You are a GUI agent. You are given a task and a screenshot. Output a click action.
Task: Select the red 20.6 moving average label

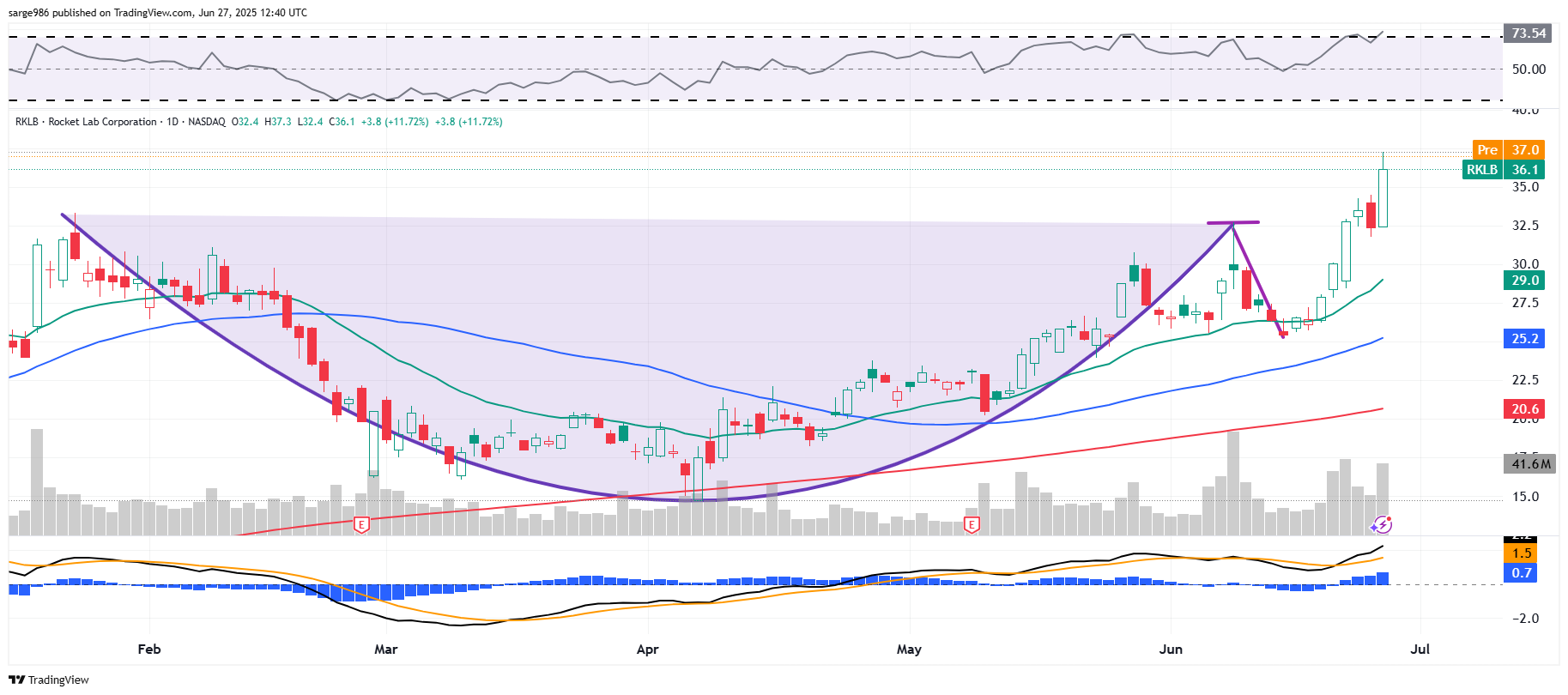click(x=1524, y=409)
